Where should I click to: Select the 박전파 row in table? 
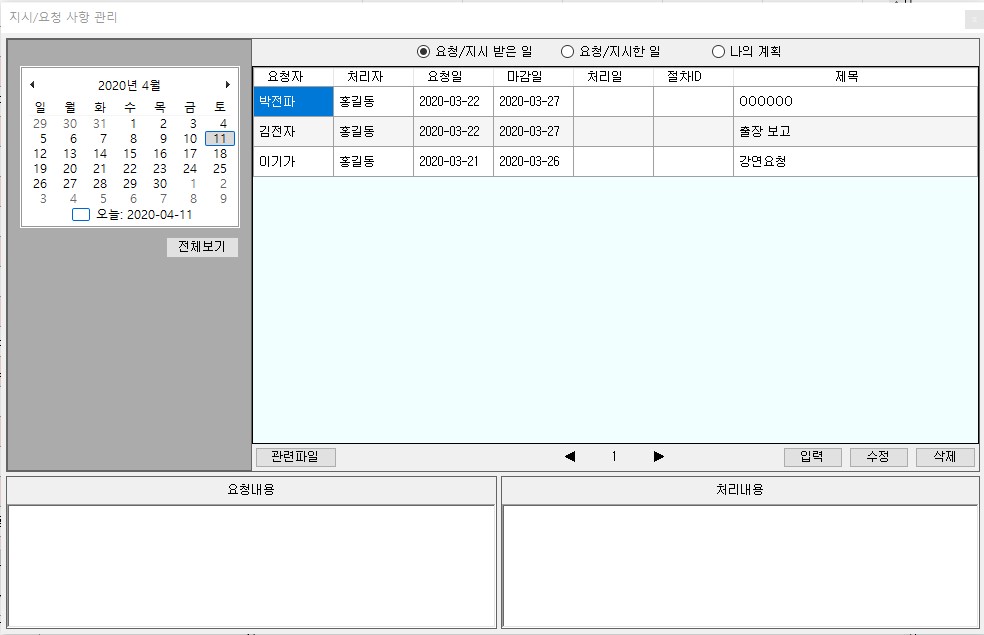tap(292, 101)
